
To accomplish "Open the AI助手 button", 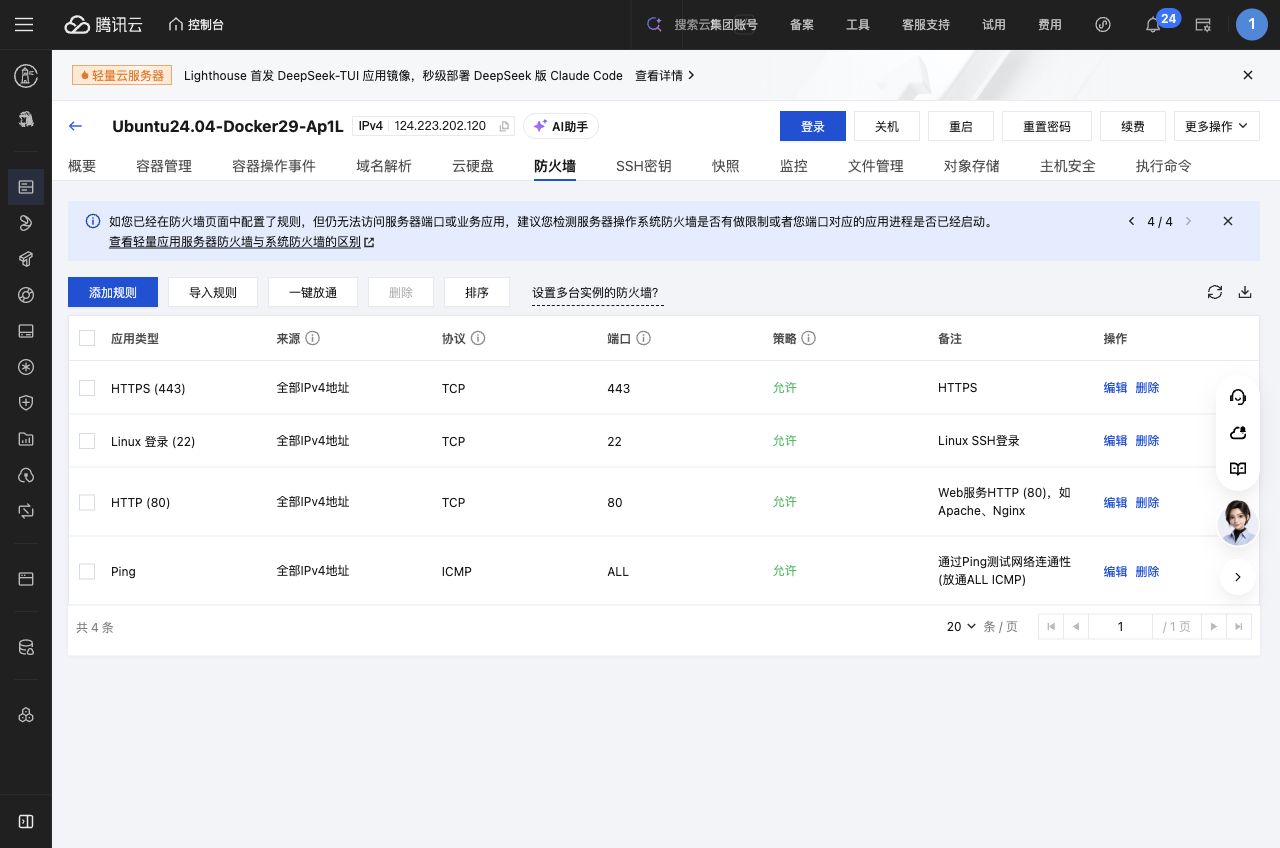I will [x=561, y=126].
